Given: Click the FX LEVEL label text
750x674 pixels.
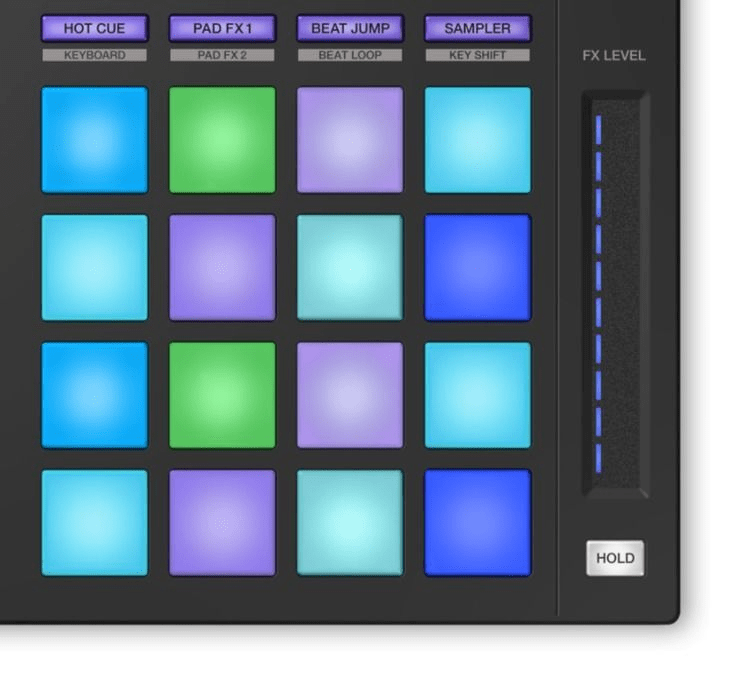Looking at the screenshot, I should point(614,56).
